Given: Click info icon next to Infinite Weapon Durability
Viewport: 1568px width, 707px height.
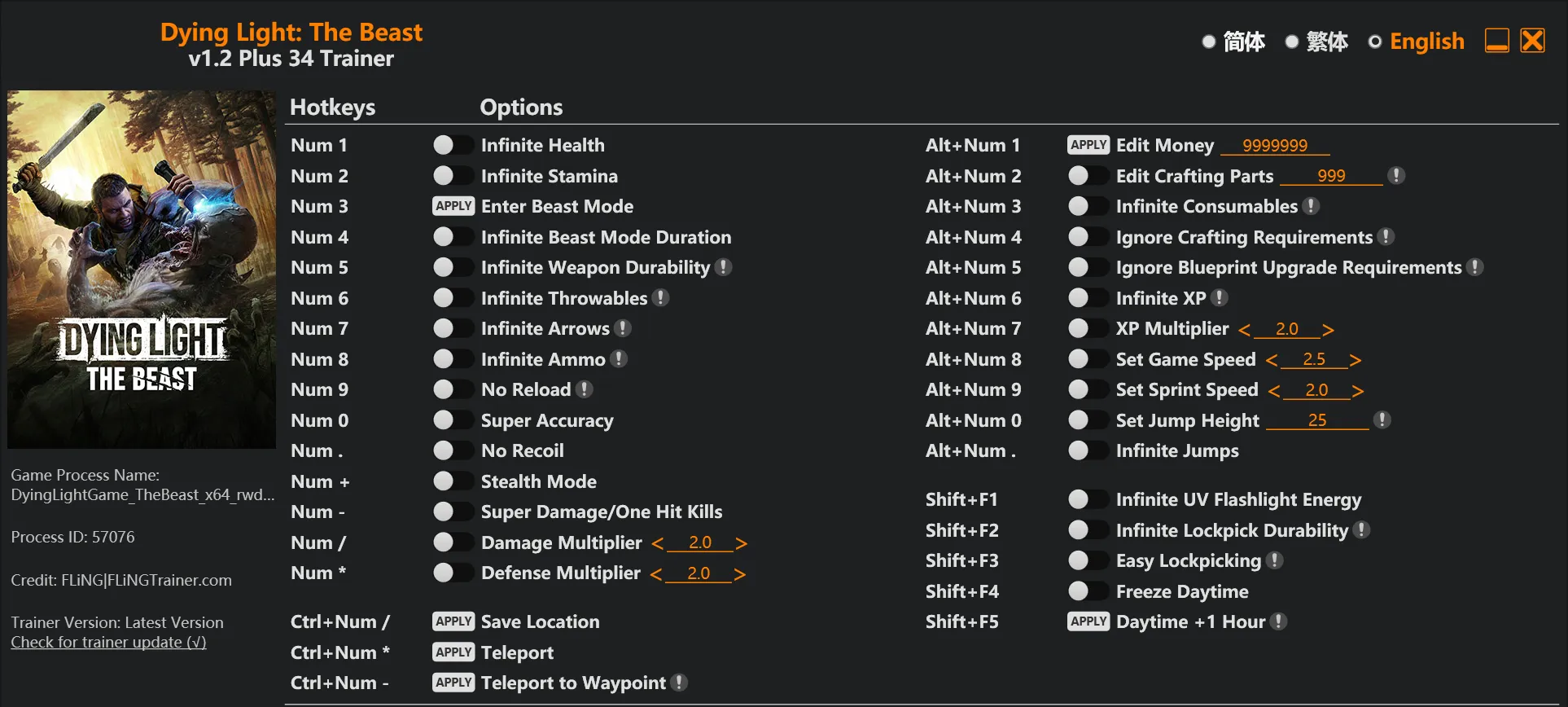Looking at the screenshot, I should (723, 267).
